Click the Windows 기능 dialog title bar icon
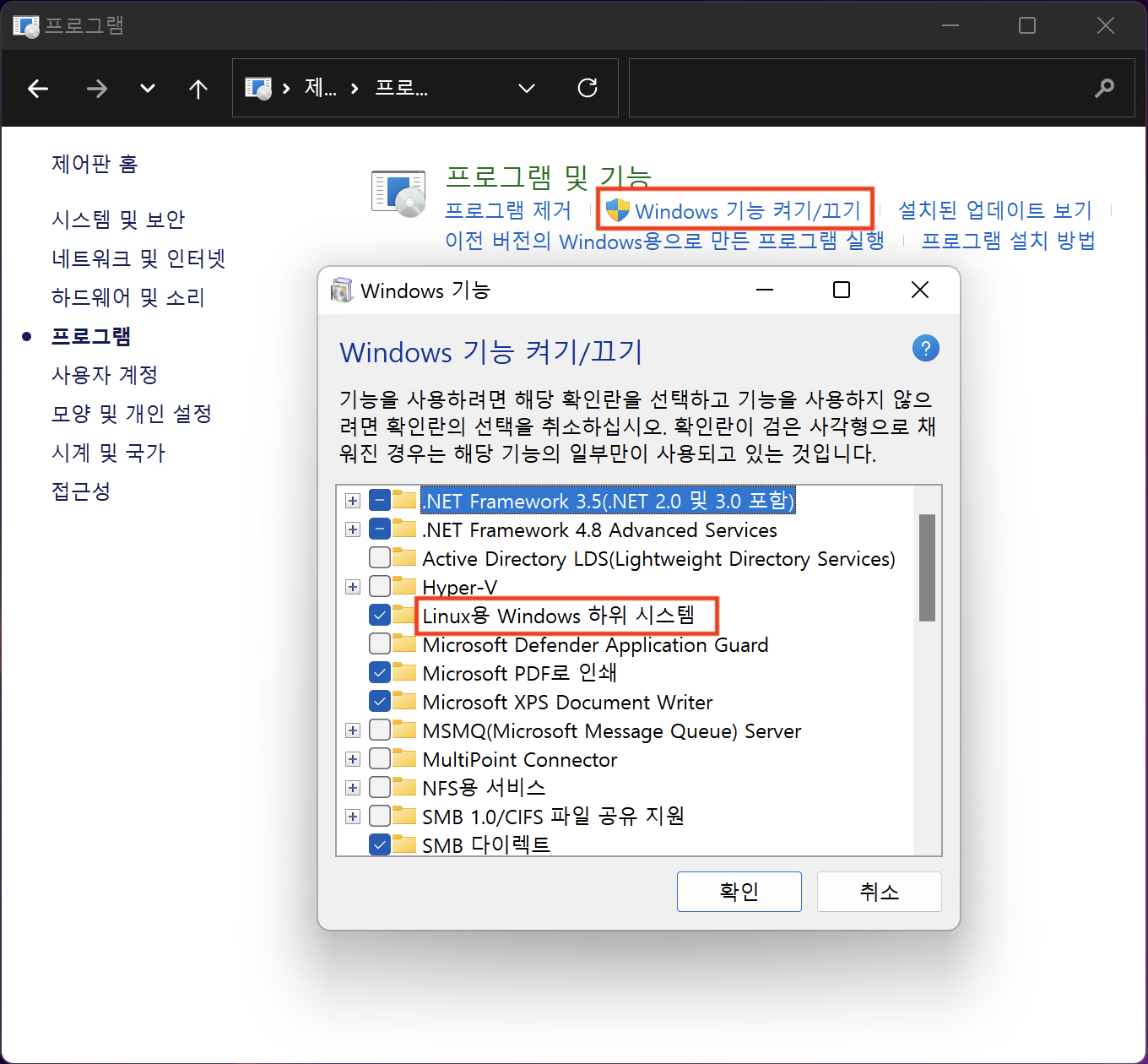1148x1064 pixels. [343, 290]
